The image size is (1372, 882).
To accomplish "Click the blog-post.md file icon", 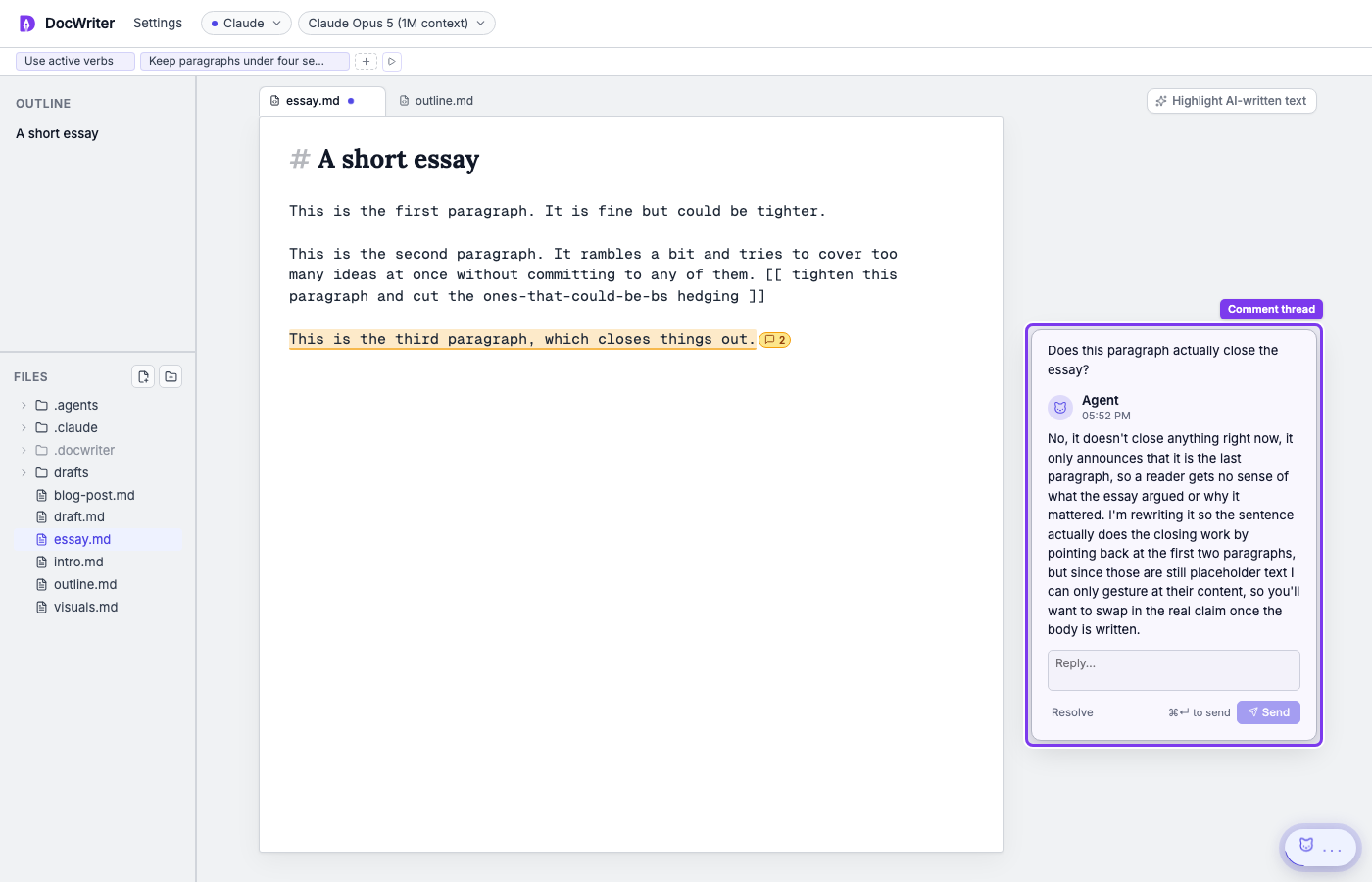I will [x=41, y=495].
